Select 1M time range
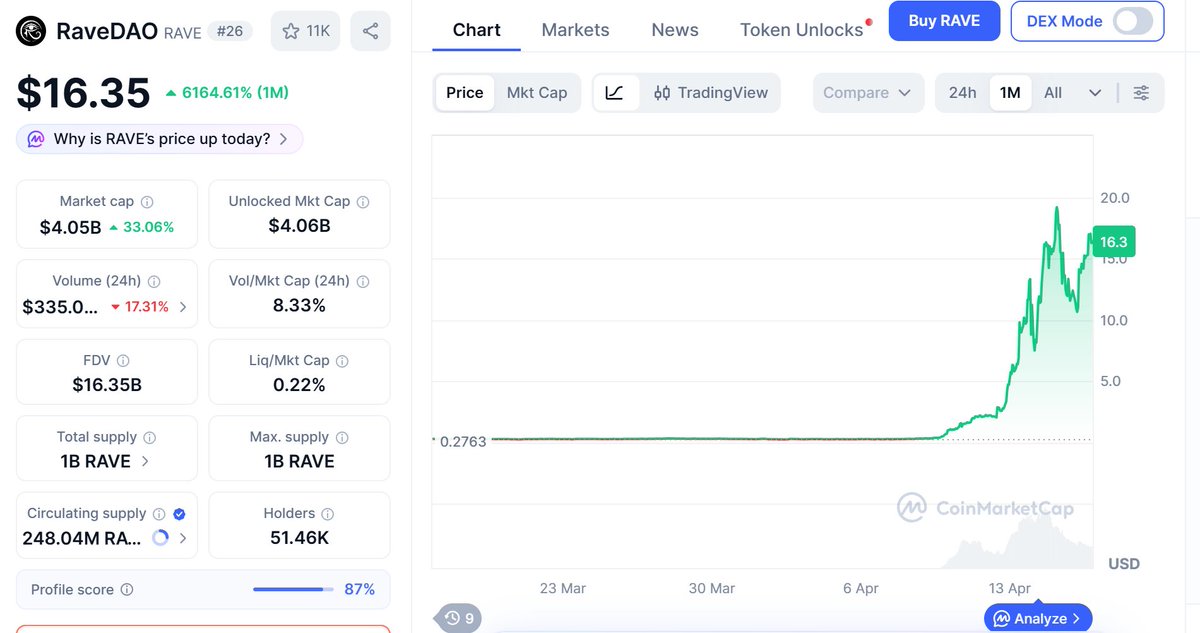Image resolution: width=1200 pixels, height=633 pixels. coord(1010,93)
